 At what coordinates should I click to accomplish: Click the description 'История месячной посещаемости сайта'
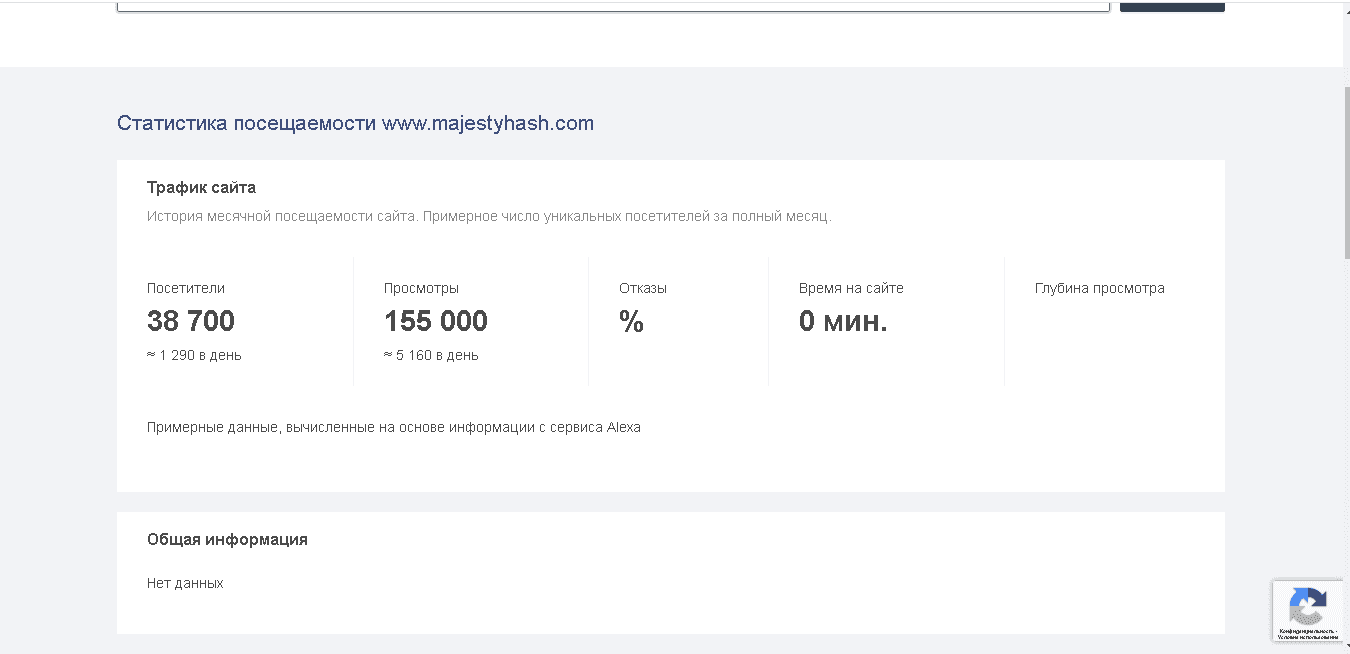(489, 216)
